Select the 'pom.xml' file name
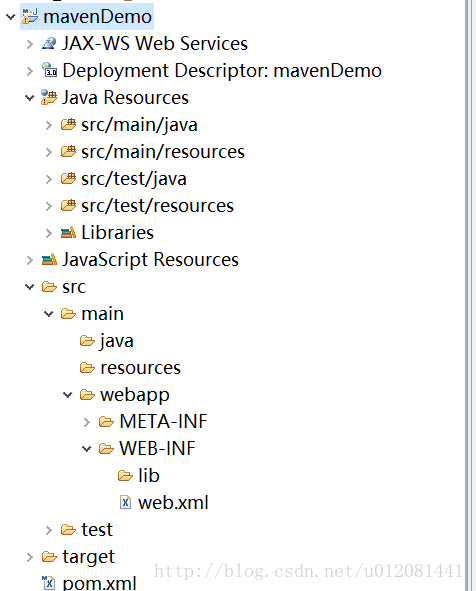 tap(99, 583)
